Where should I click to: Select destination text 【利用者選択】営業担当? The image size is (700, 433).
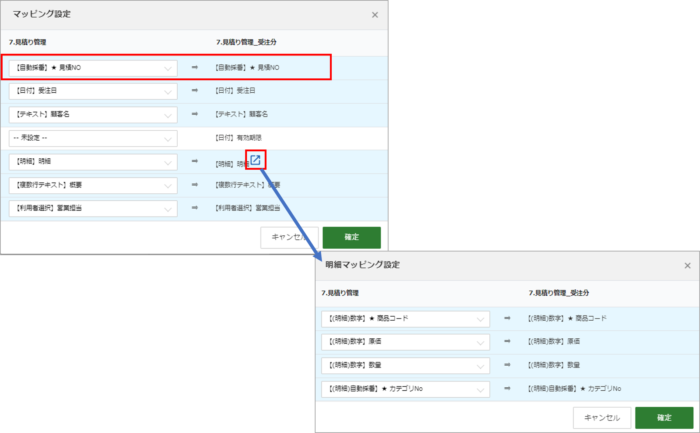(248, 208)
